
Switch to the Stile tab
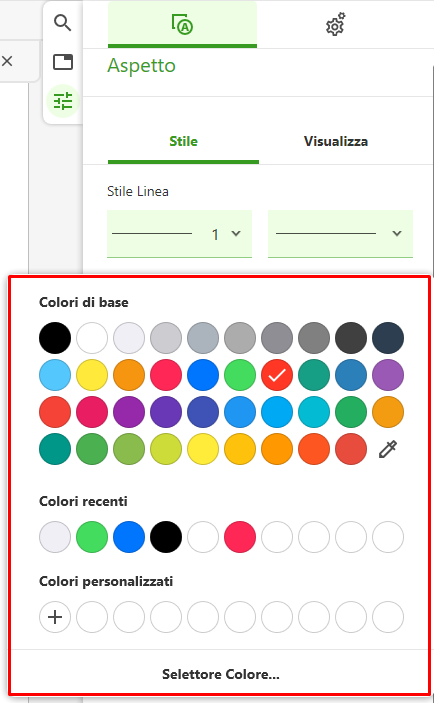[183, 142]
